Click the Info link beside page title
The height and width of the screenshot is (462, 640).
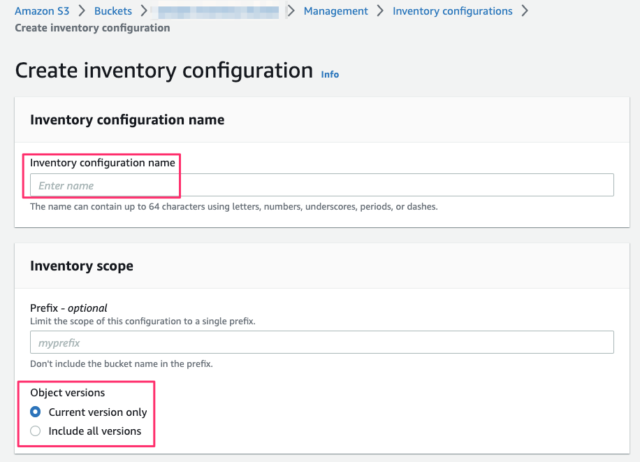pos(329,74)
